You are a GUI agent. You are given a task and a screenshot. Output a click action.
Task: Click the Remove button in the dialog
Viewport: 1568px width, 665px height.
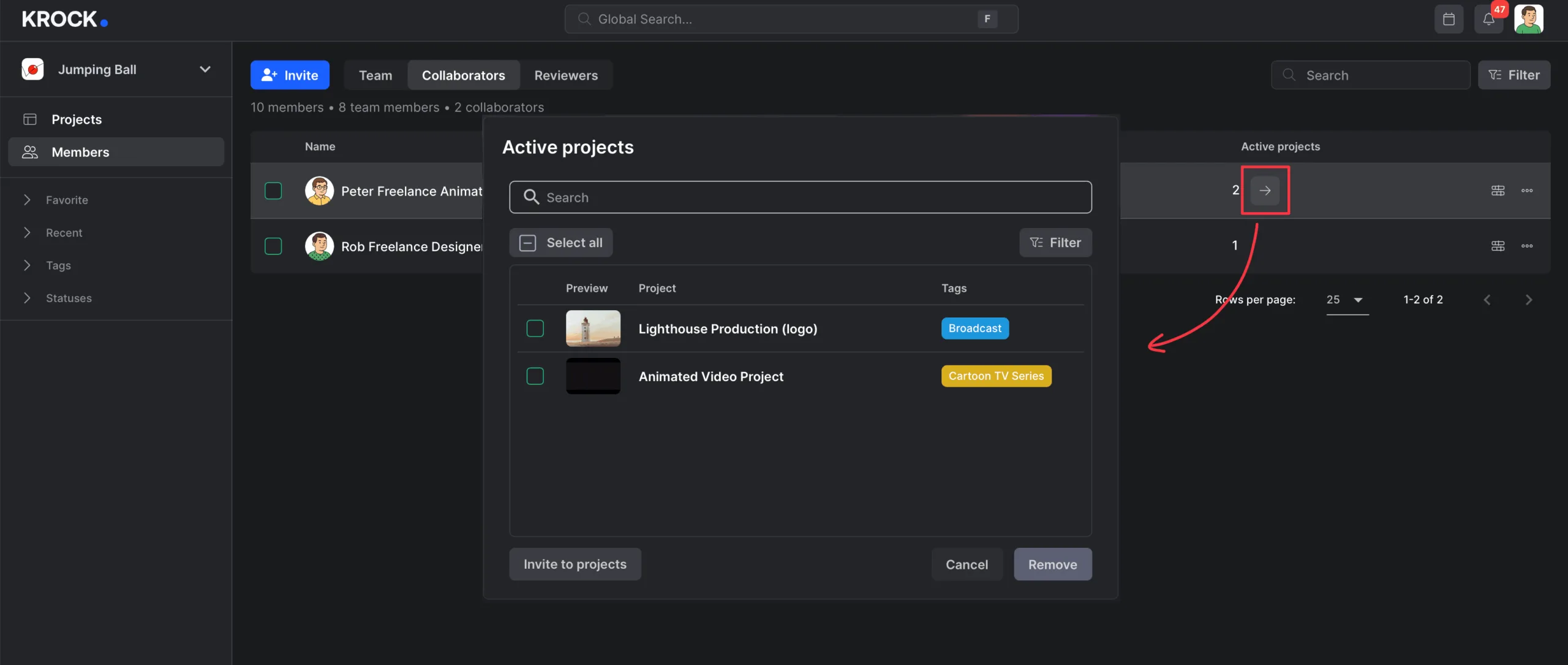pos(1052,564)
